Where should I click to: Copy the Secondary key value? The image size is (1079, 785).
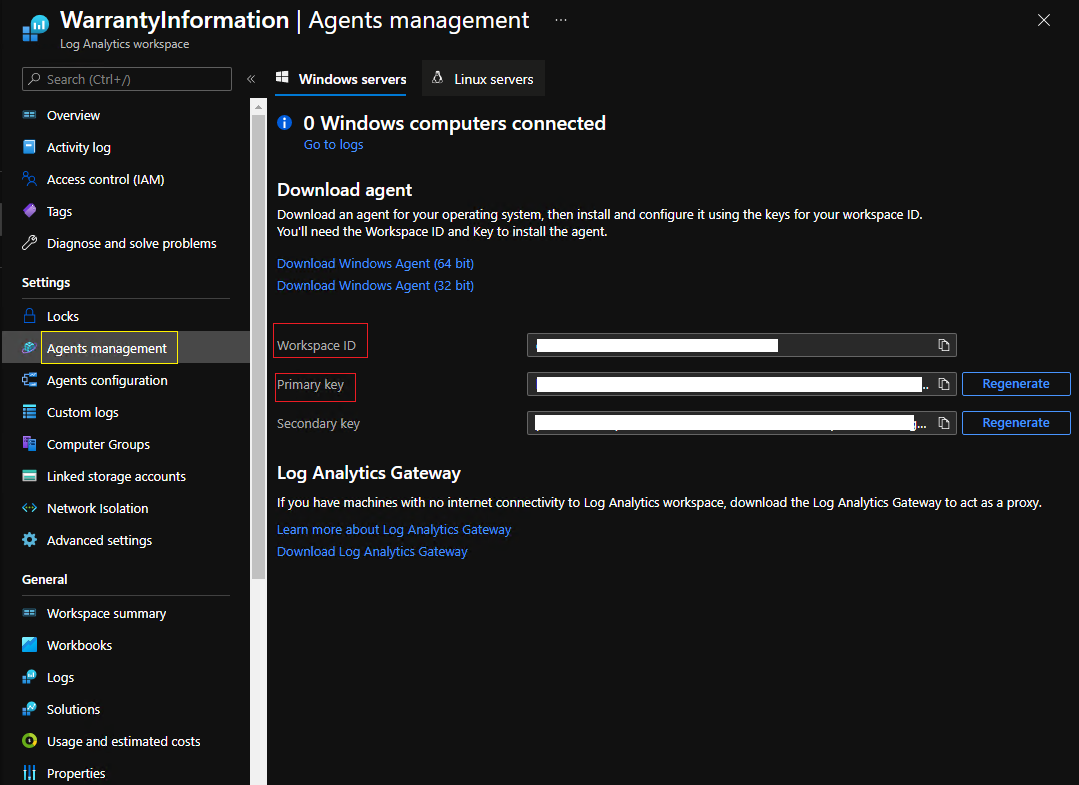click(943, 423)
